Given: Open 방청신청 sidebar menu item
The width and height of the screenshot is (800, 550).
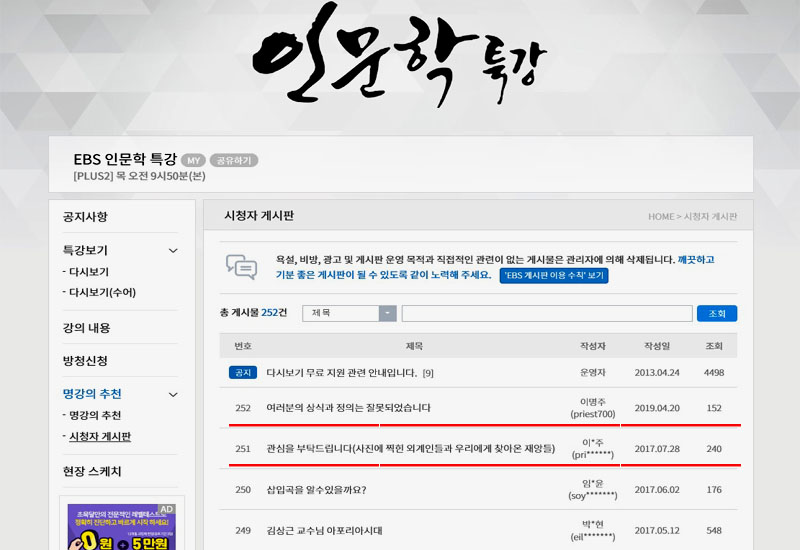Looking at the screenshot, I should [x=85, y=361].
